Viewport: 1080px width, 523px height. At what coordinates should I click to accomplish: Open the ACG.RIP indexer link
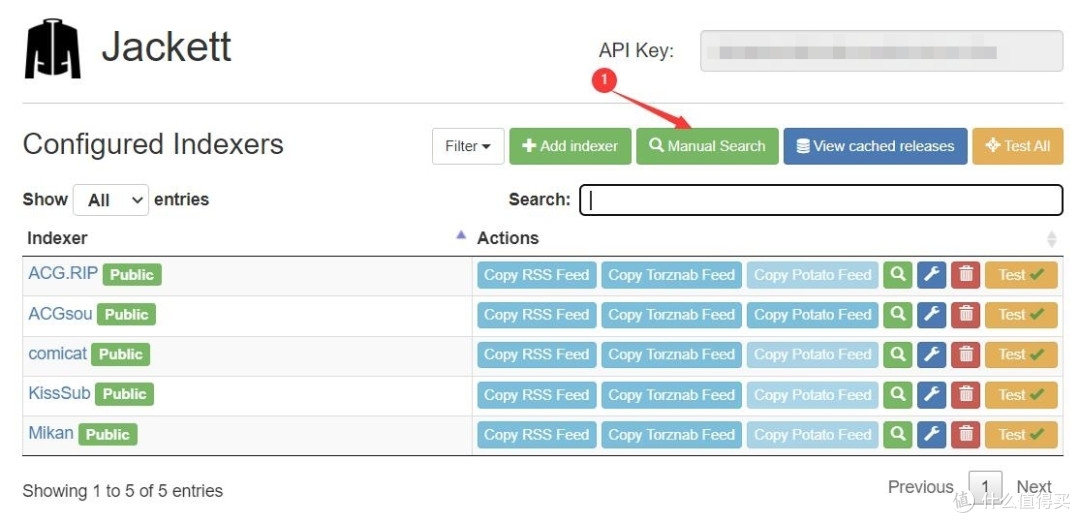[62, 273]
